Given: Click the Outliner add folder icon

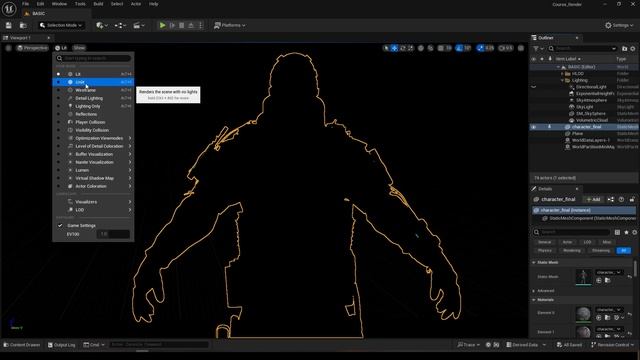Looking at the screenshot, I should click(624, 49).
